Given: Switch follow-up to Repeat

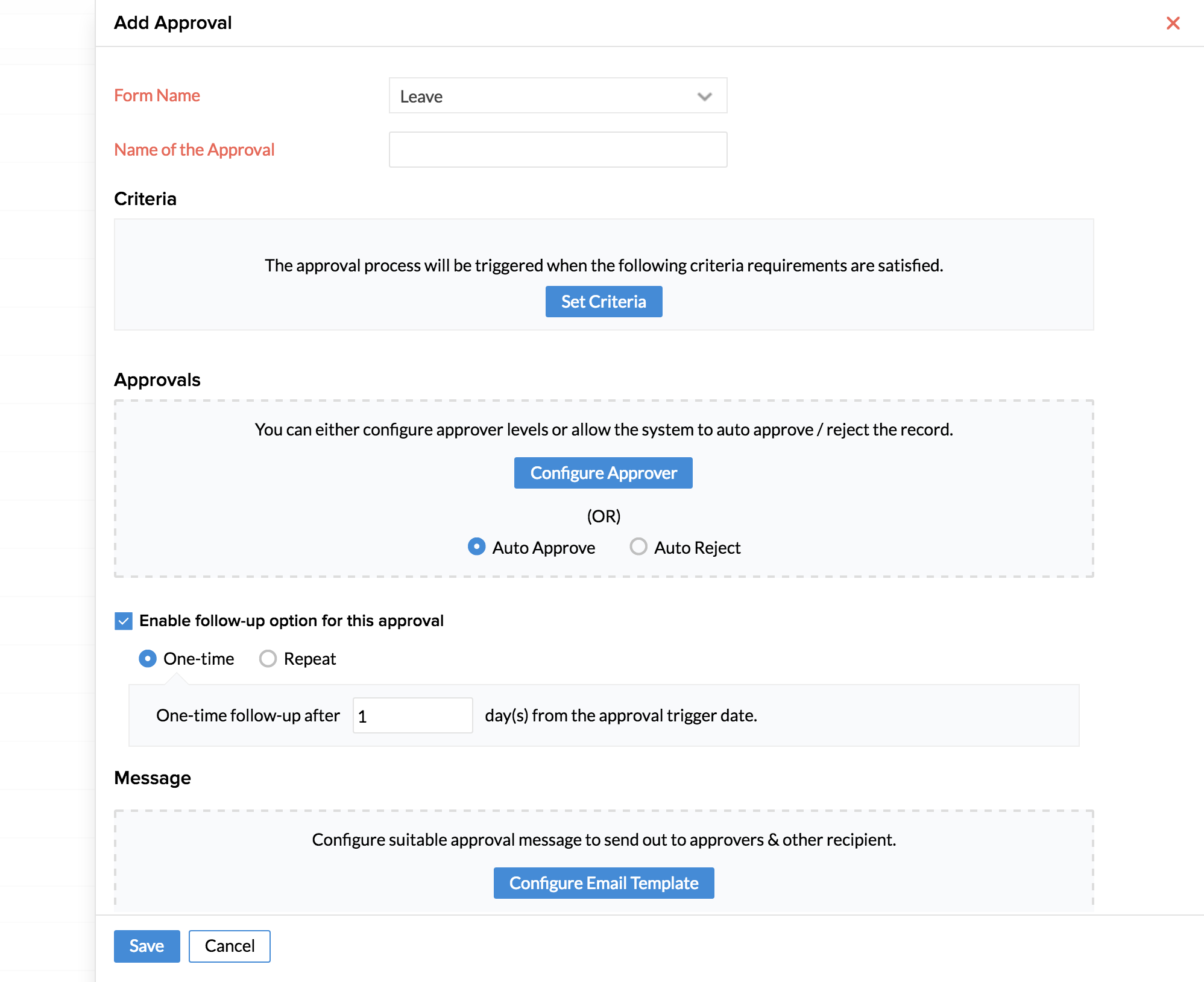Looking at the screenshot, I should point(268,659).
